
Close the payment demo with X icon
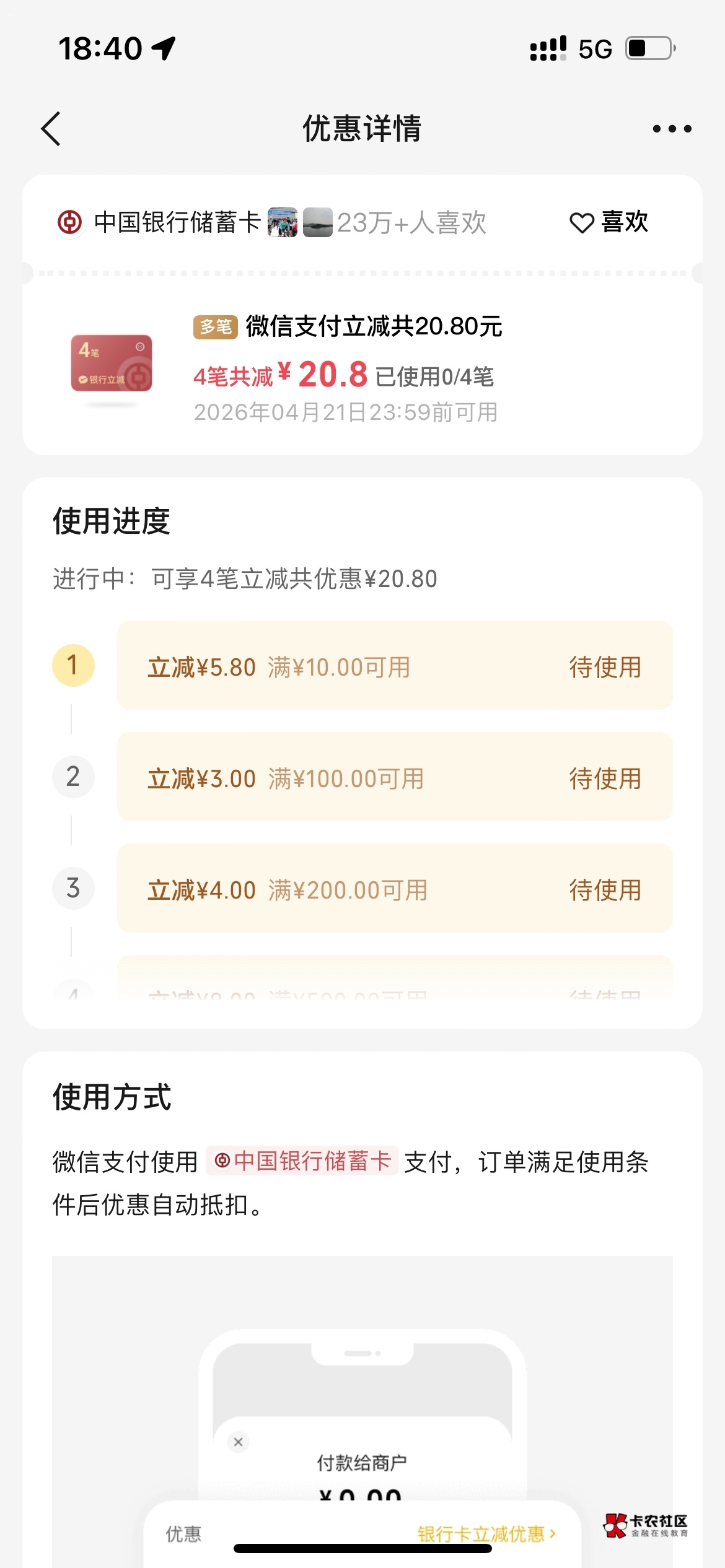pyautogui.click(x=238, y=1442)
